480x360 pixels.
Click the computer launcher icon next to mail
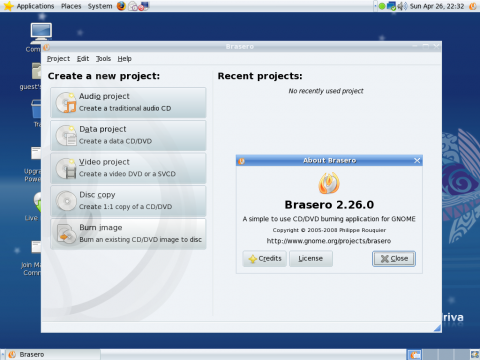[144, 6]
